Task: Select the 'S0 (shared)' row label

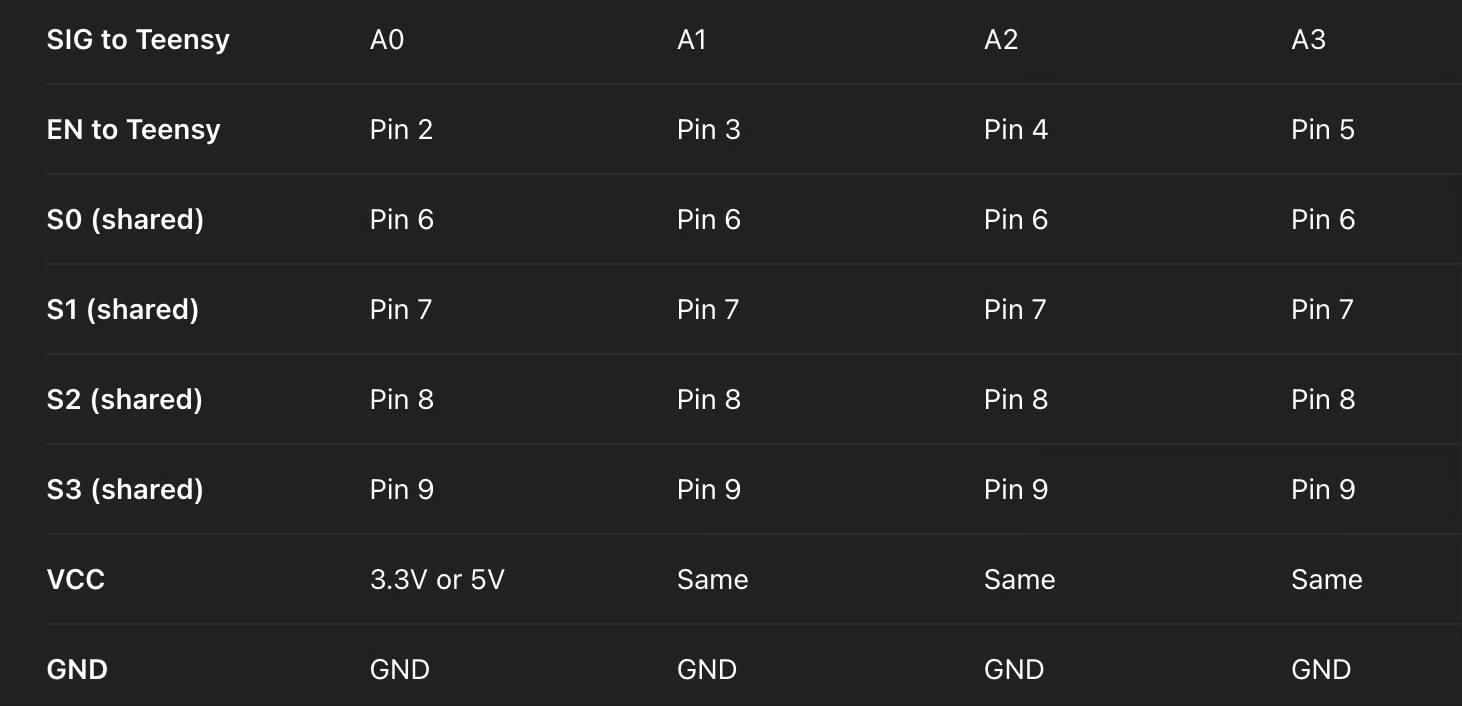Action: [125, 220]
